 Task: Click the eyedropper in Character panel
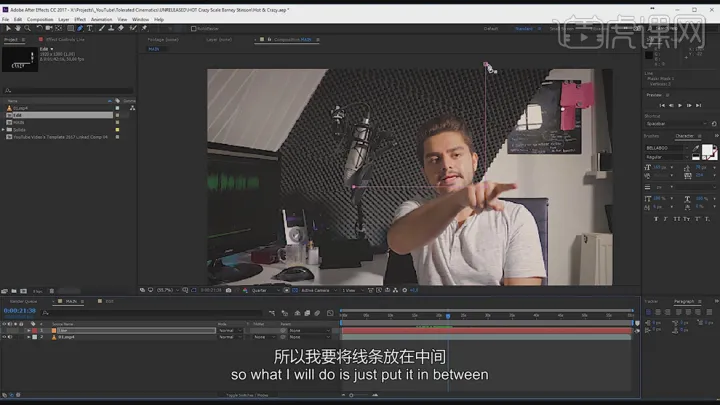[696, 148]
